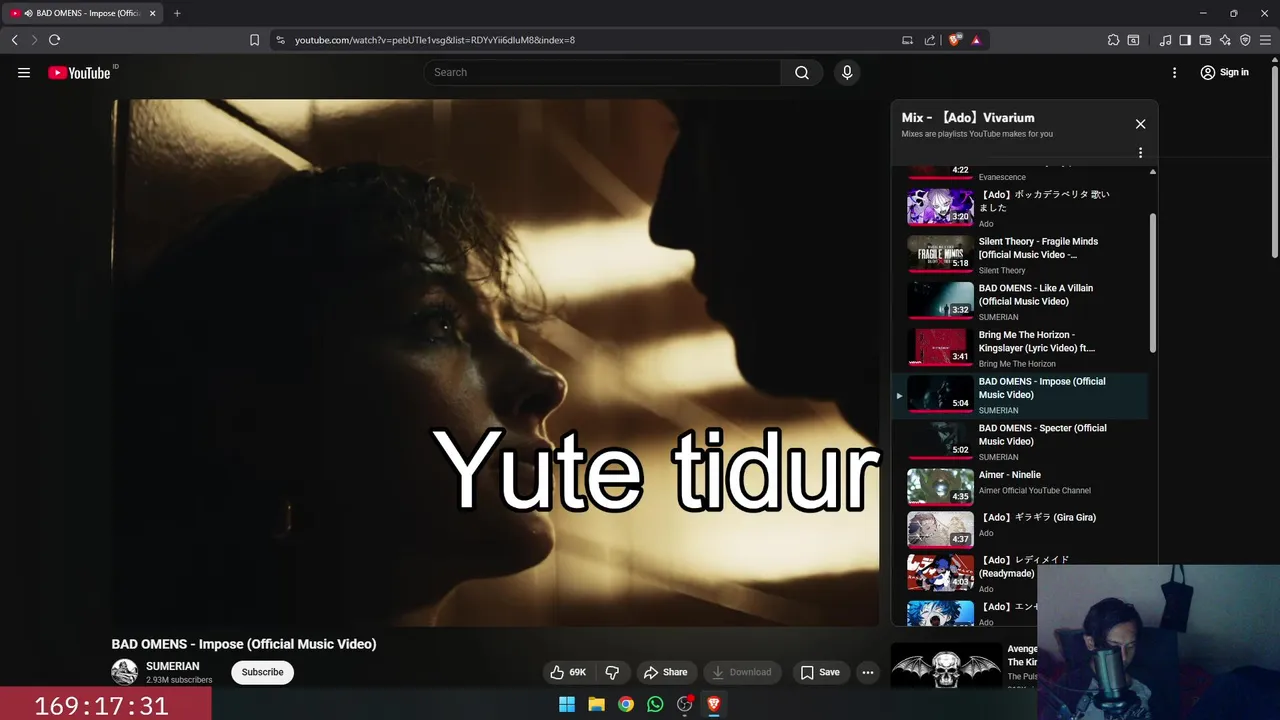The width and height of the screenshot is (1280, 720).
Task: Toggle the browser sidebar panel
Action: click(x=1185, y=40)
